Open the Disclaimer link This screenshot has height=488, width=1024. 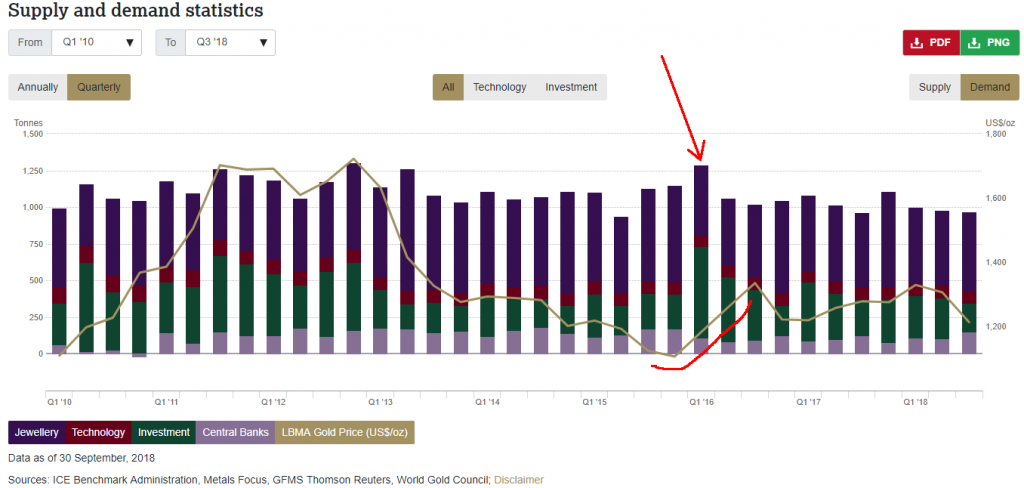519,480
